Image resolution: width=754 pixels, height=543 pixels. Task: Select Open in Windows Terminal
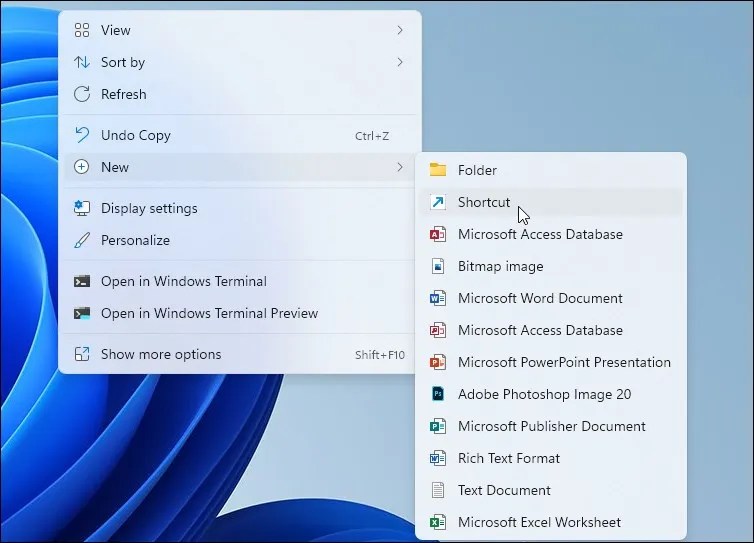point(239,281)
